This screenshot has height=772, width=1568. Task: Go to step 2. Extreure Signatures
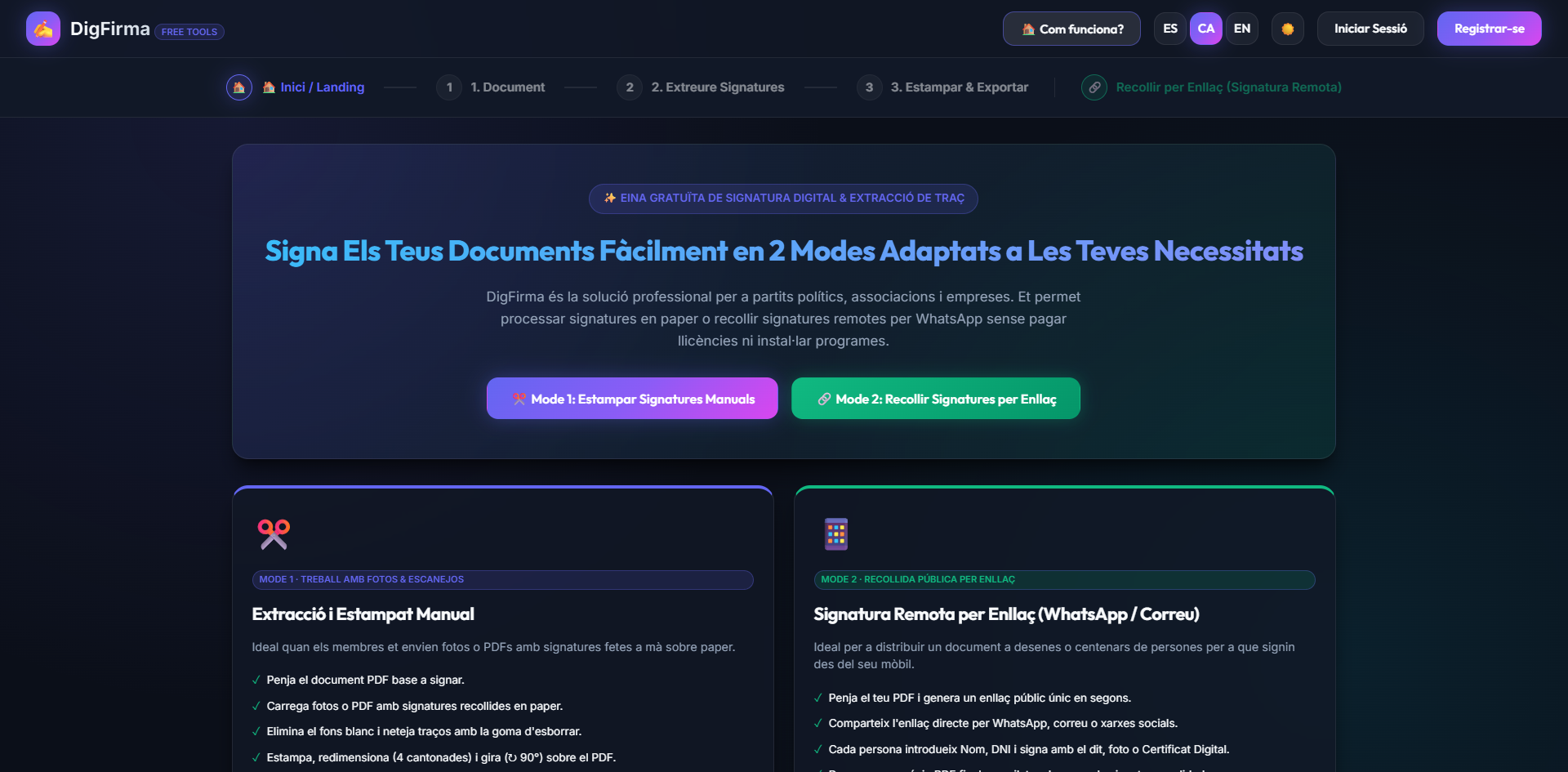718,87
